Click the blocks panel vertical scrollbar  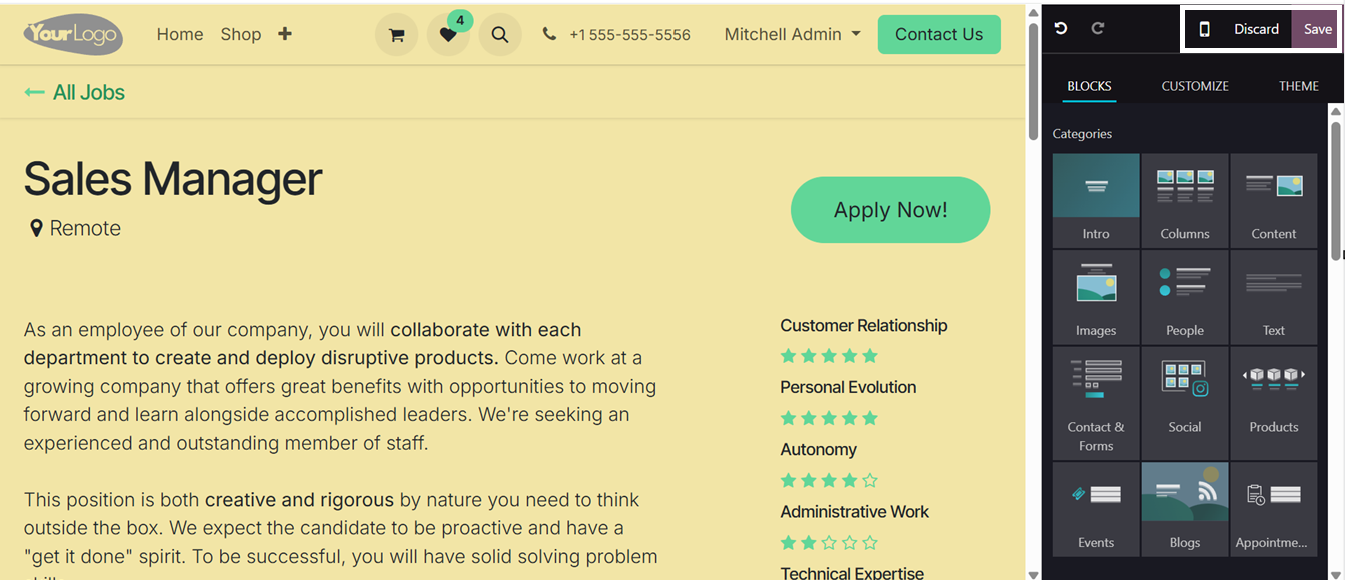tap(1335, 190)
